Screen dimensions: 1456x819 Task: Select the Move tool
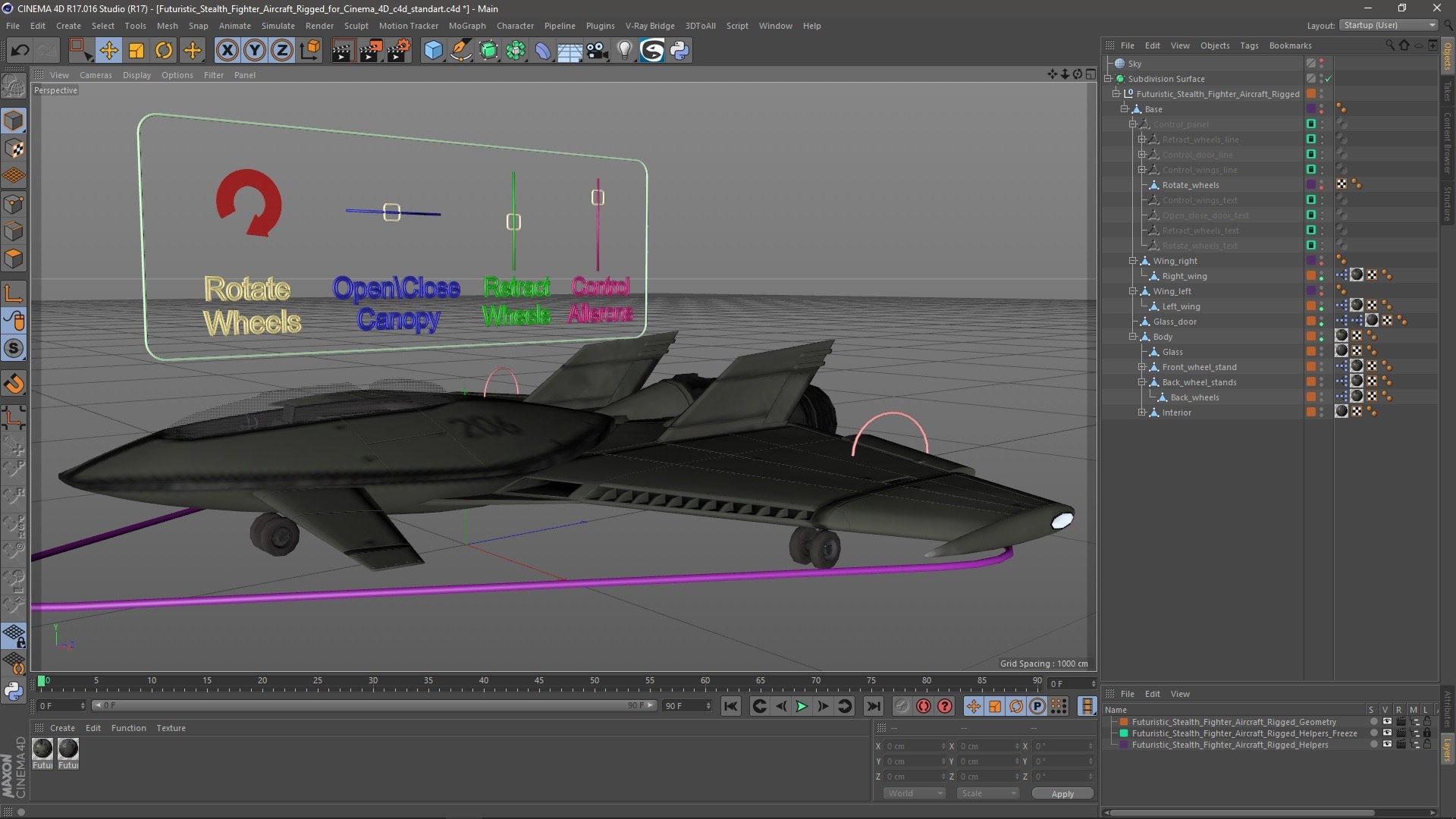click(x=109, y=51)
